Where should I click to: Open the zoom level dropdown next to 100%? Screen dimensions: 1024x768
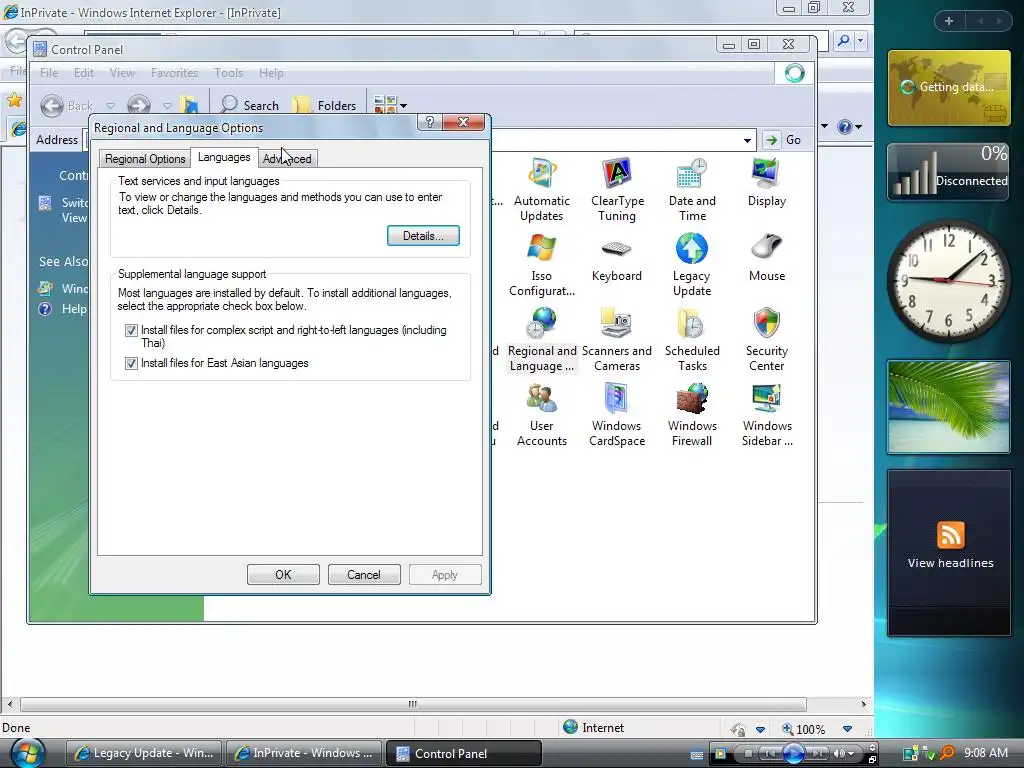pyautogui.click(x=847, y=729)
